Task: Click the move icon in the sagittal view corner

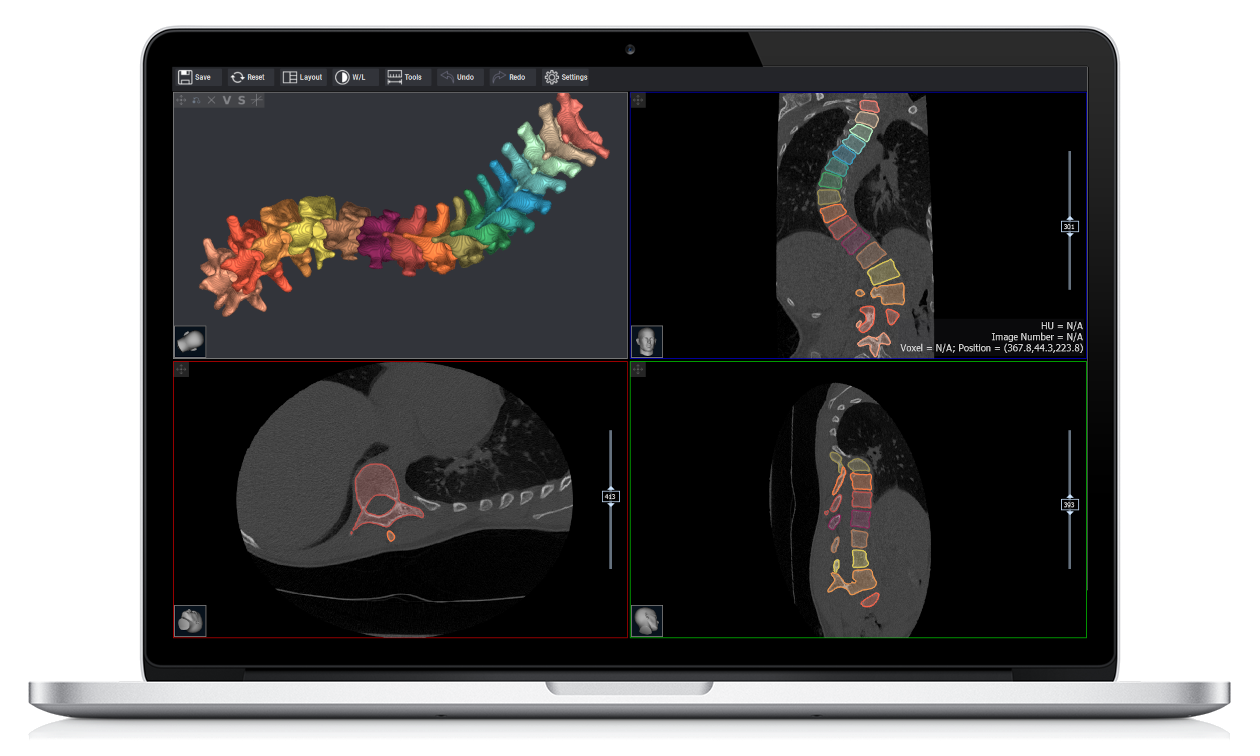Action: click(x=638, y=370)
